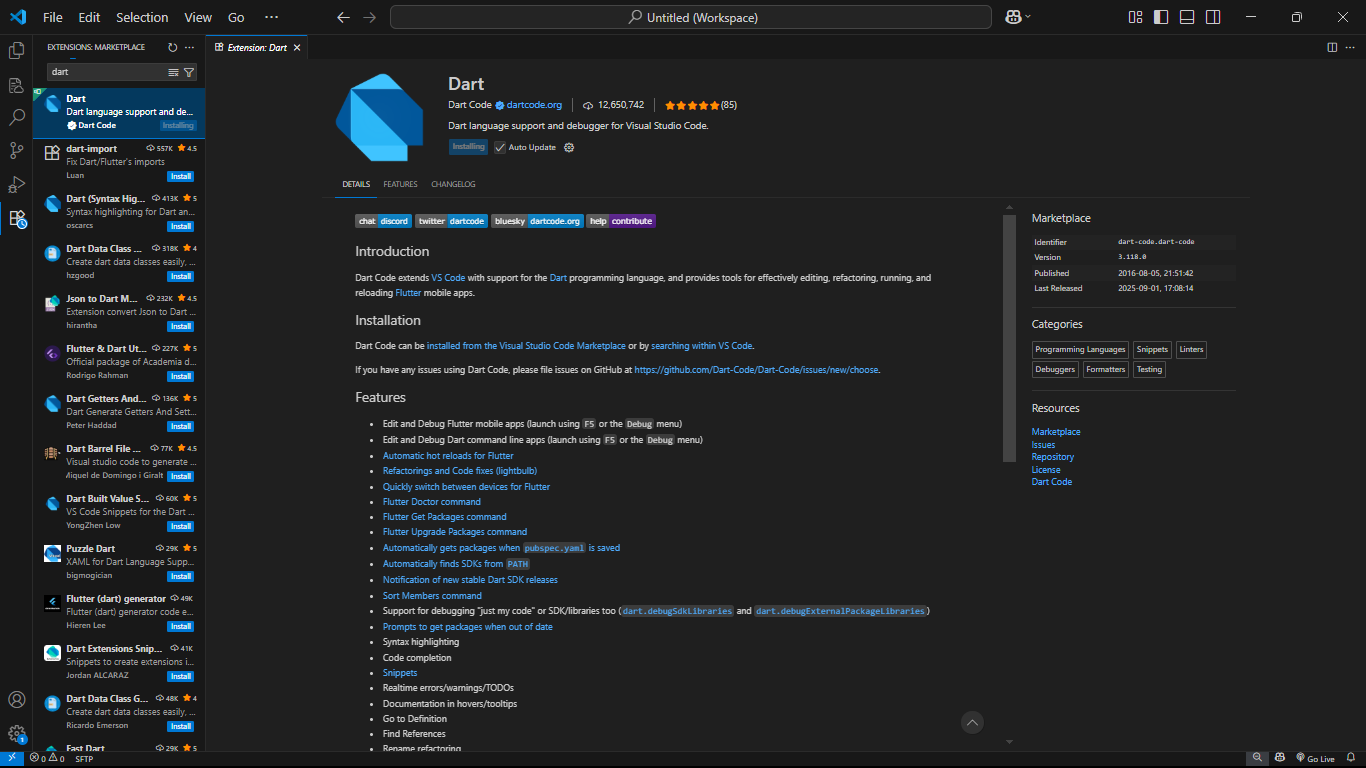Click the split editor right icon
The image size is (1366, 768).
(x=1332, y=47)
